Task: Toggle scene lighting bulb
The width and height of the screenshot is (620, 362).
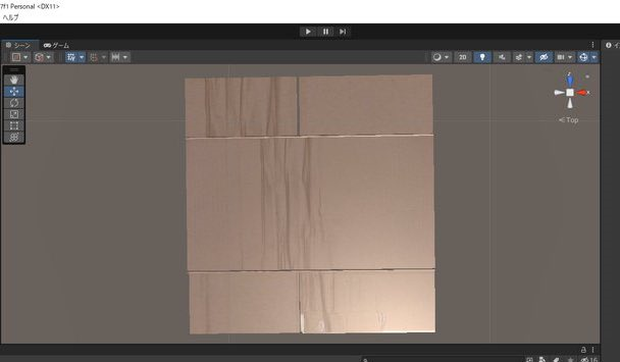Action: tap(482, 57)
